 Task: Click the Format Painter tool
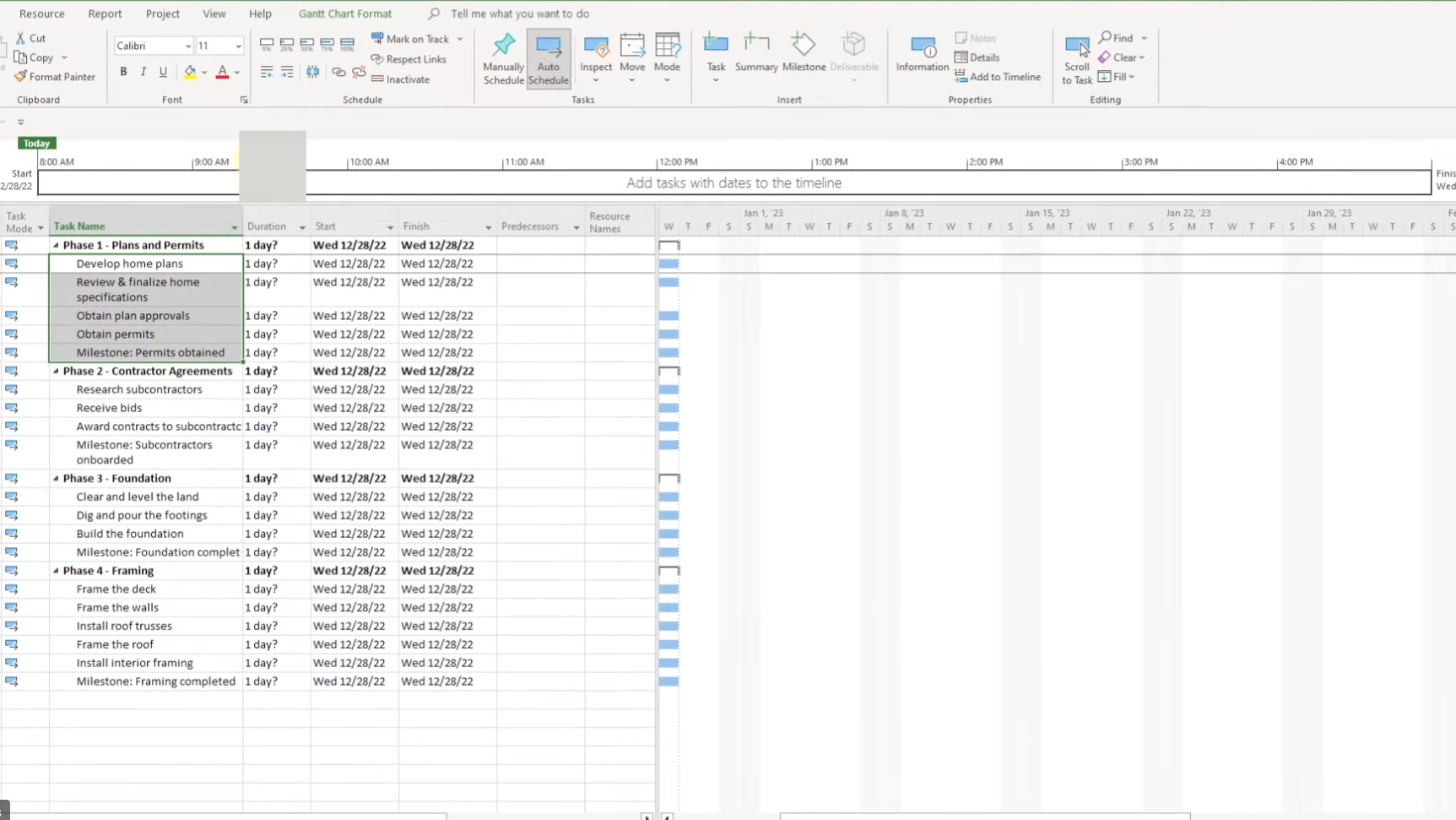55,77
